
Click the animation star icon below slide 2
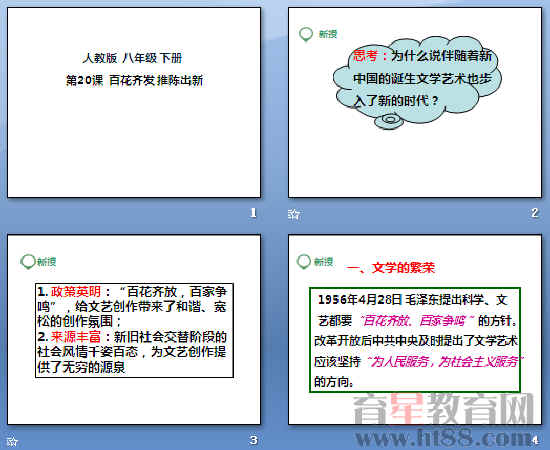tap(294, 214)
